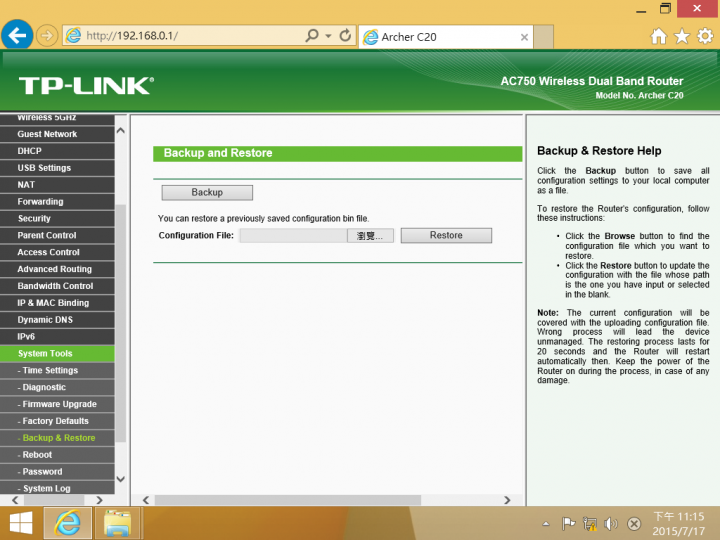Go to Reboot submenu
The image size is (720, 540).
click(x=57, y=455)
